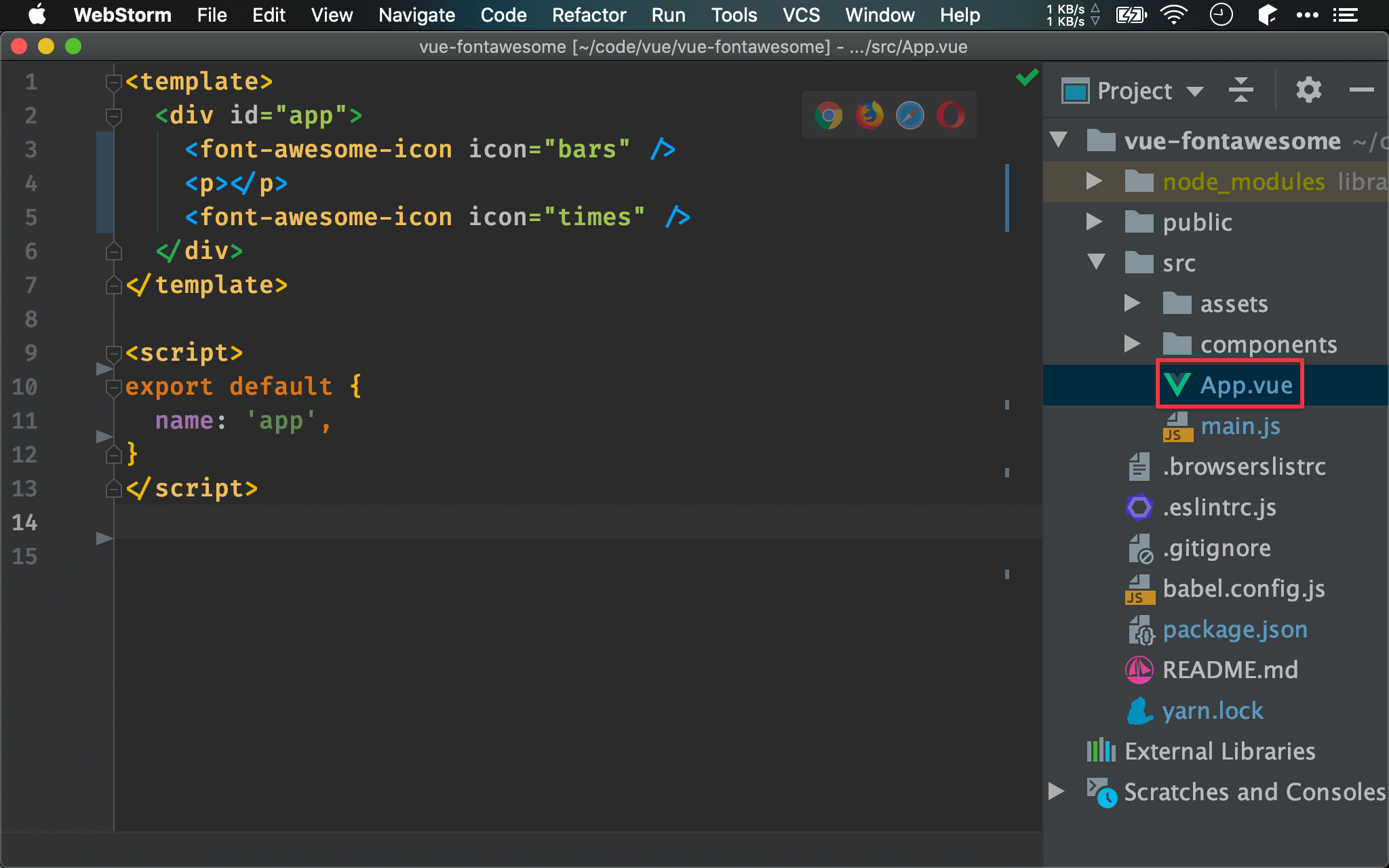Open the File menu
This screenshot has width=1389, height=868.
(x=212, y=15)
